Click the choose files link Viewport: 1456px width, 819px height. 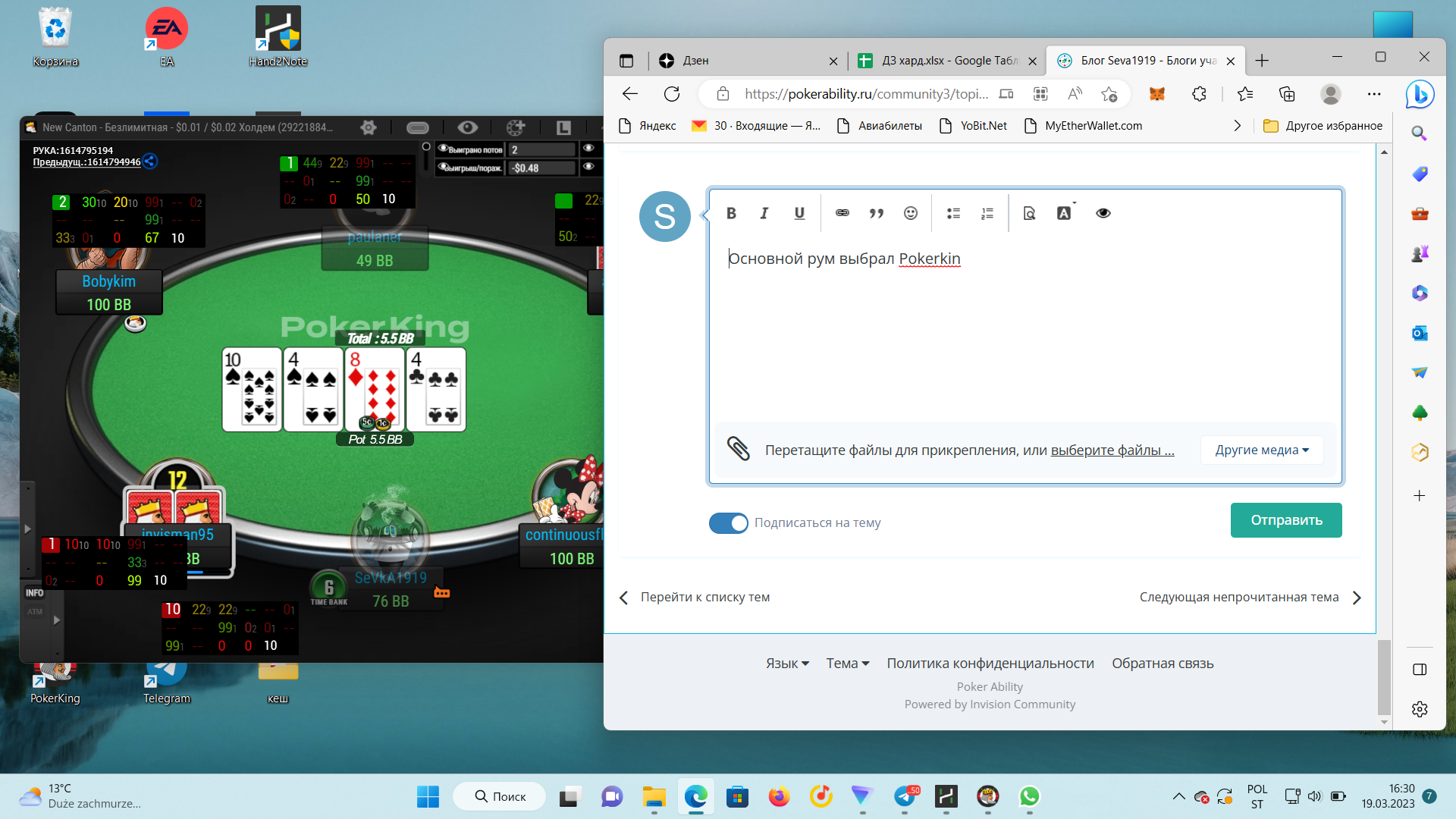(1112, 450)
